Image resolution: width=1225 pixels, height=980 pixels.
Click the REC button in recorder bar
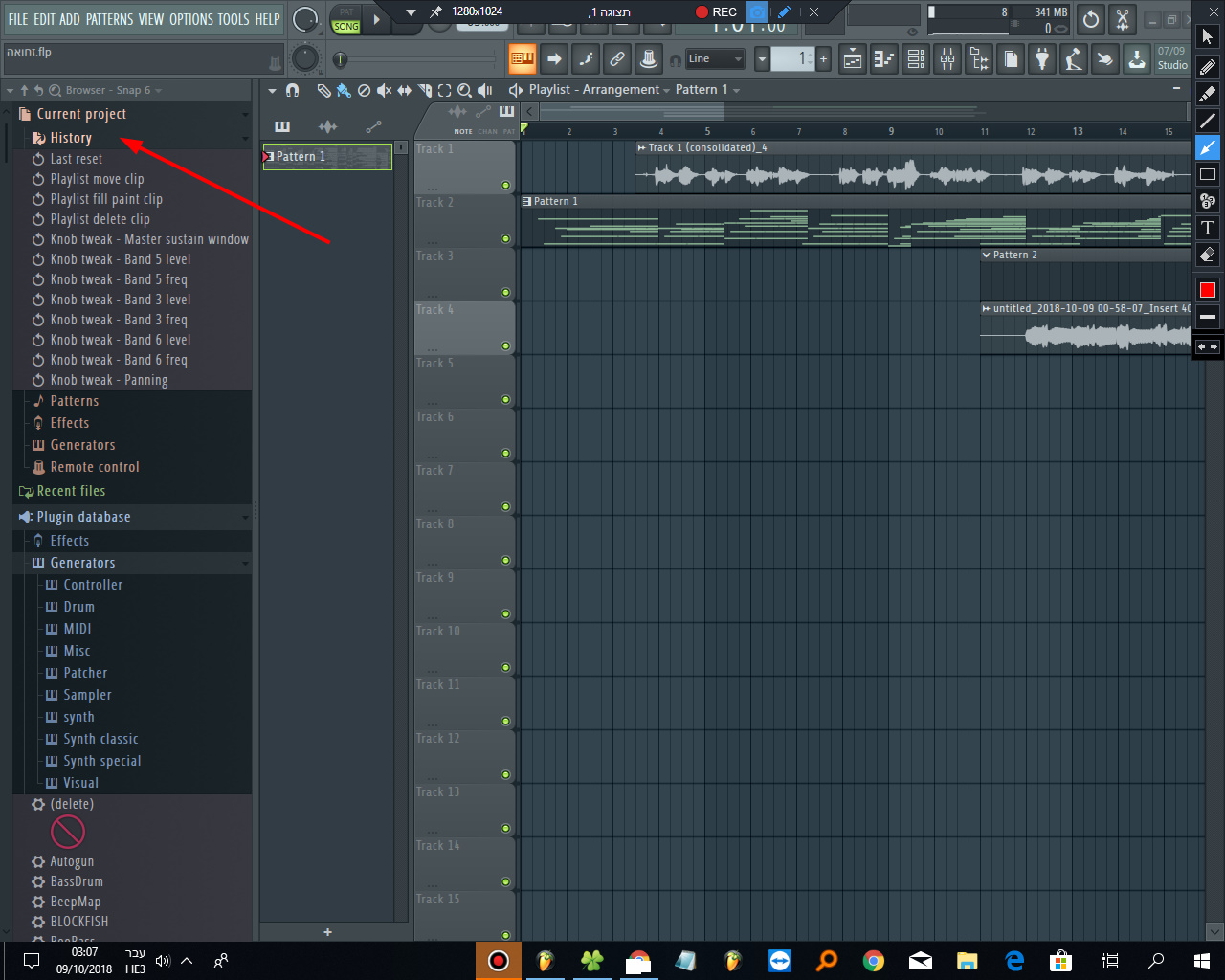(x=716, y=11)
